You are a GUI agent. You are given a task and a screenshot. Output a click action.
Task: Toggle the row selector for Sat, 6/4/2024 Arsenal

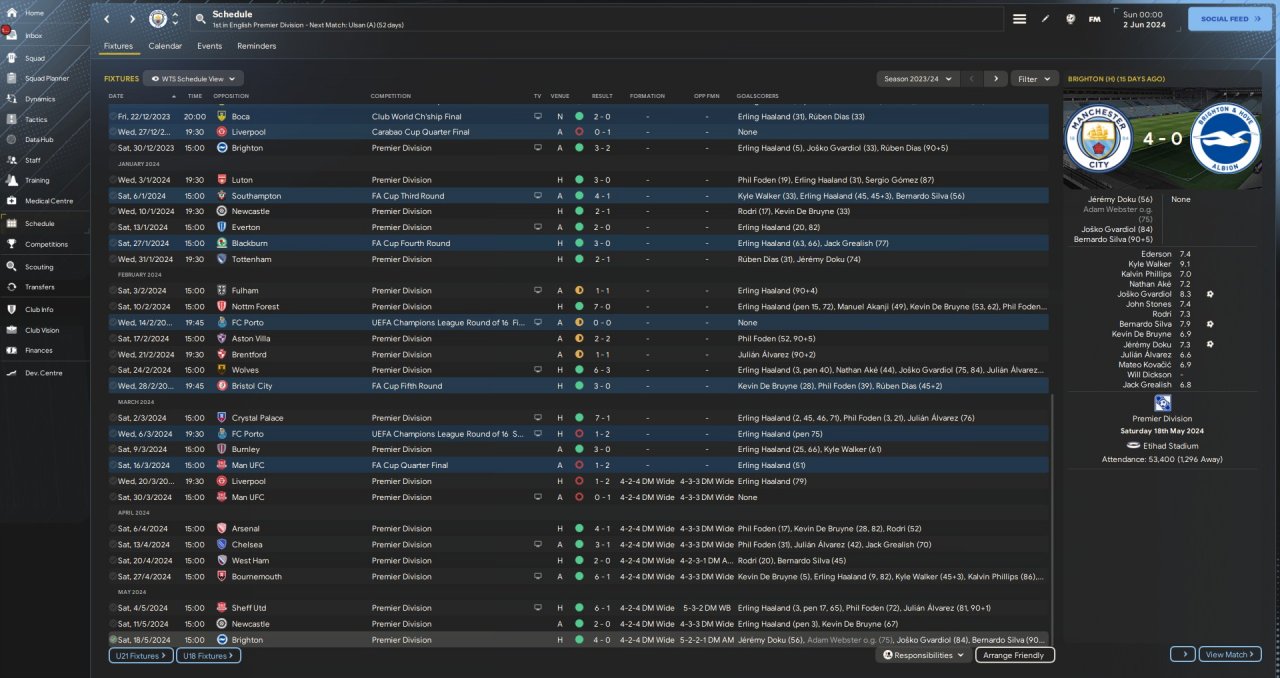113,529
